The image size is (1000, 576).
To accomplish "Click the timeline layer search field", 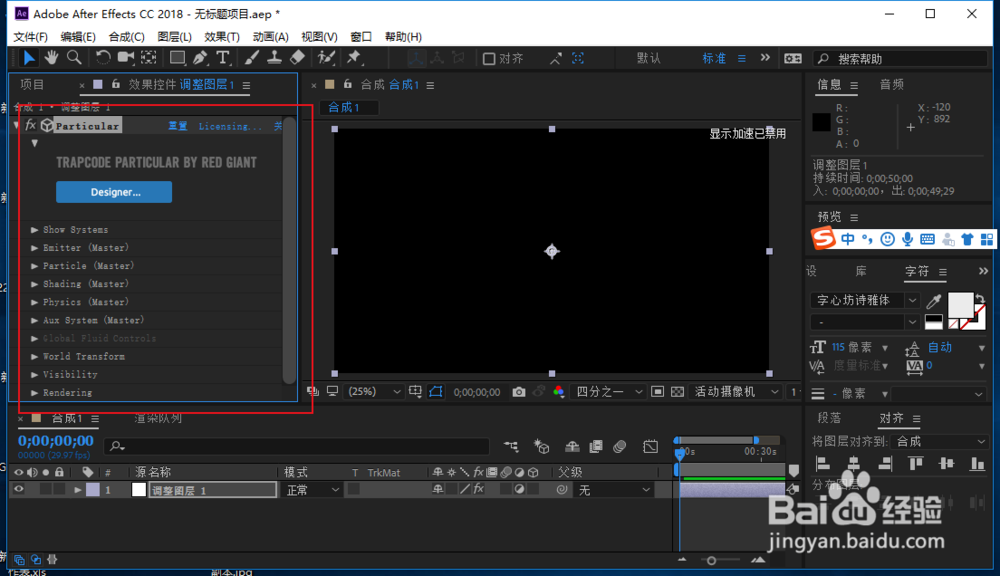I will point(297,447).
